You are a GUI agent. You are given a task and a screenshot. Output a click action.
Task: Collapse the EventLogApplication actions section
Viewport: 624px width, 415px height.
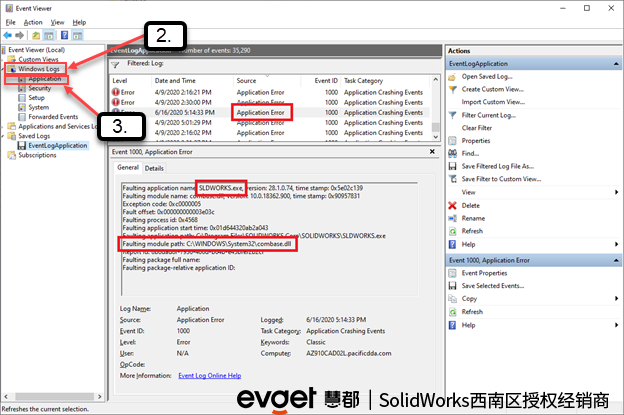(616, 64)
